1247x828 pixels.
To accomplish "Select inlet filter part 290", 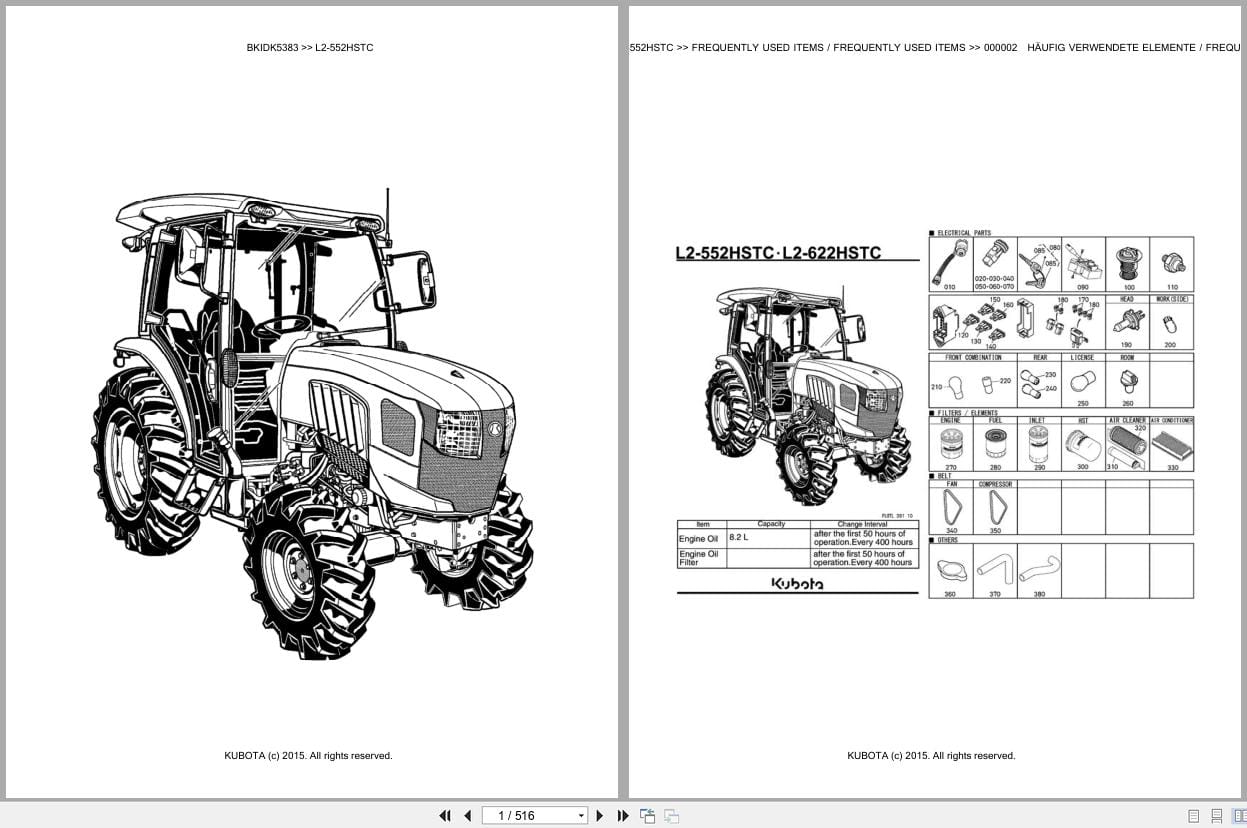I will (1039, 447).
